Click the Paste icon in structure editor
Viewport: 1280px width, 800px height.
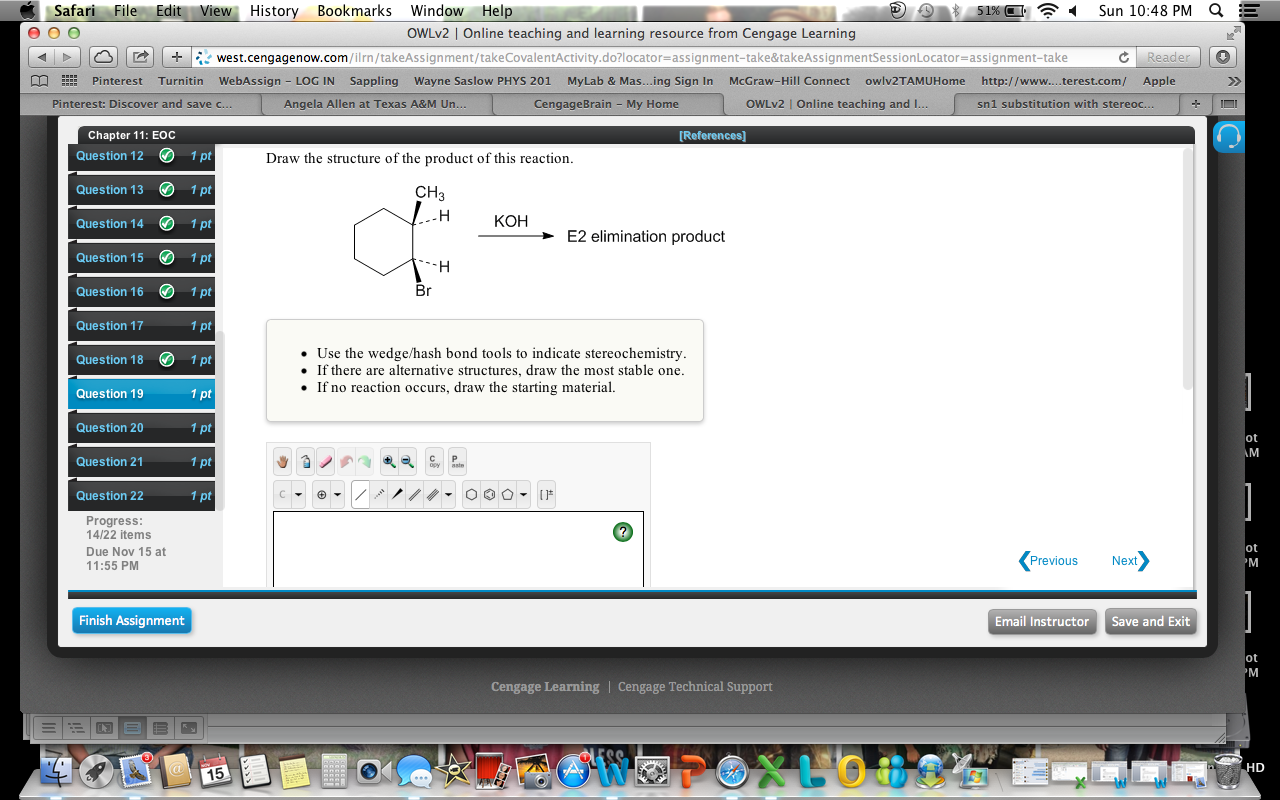pos(457,461)
